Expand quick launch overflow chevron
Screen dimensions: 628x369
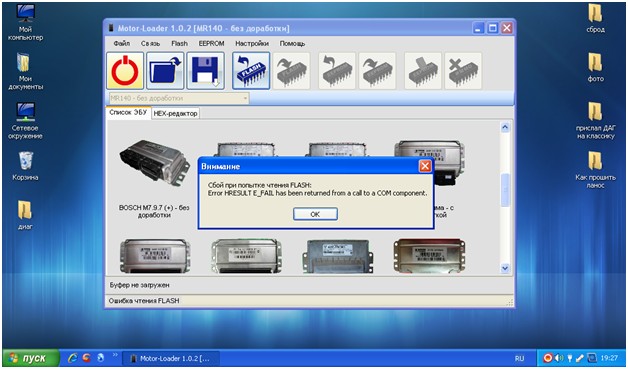click(115, 355)
